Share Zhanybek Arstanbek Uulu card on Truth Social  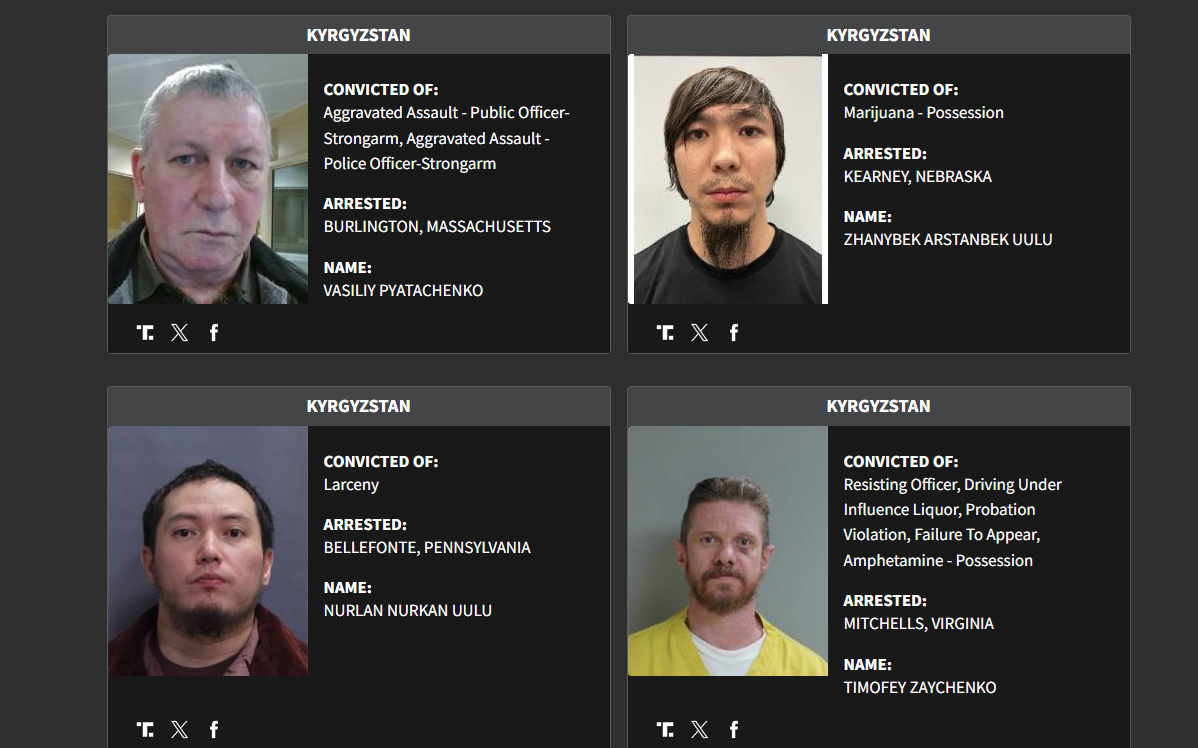pyautogui.click(x=665, y=332)
